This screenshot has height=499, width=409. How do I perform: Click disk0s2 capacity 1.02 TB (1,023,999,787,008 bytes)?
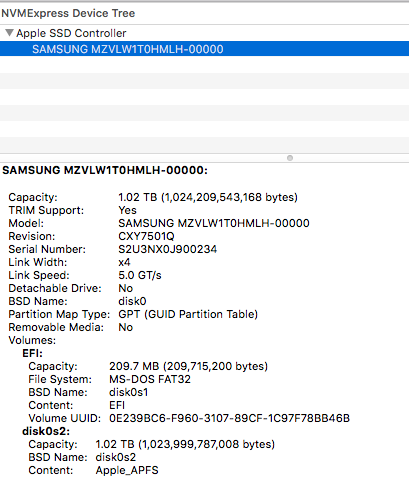coord(185,444)
